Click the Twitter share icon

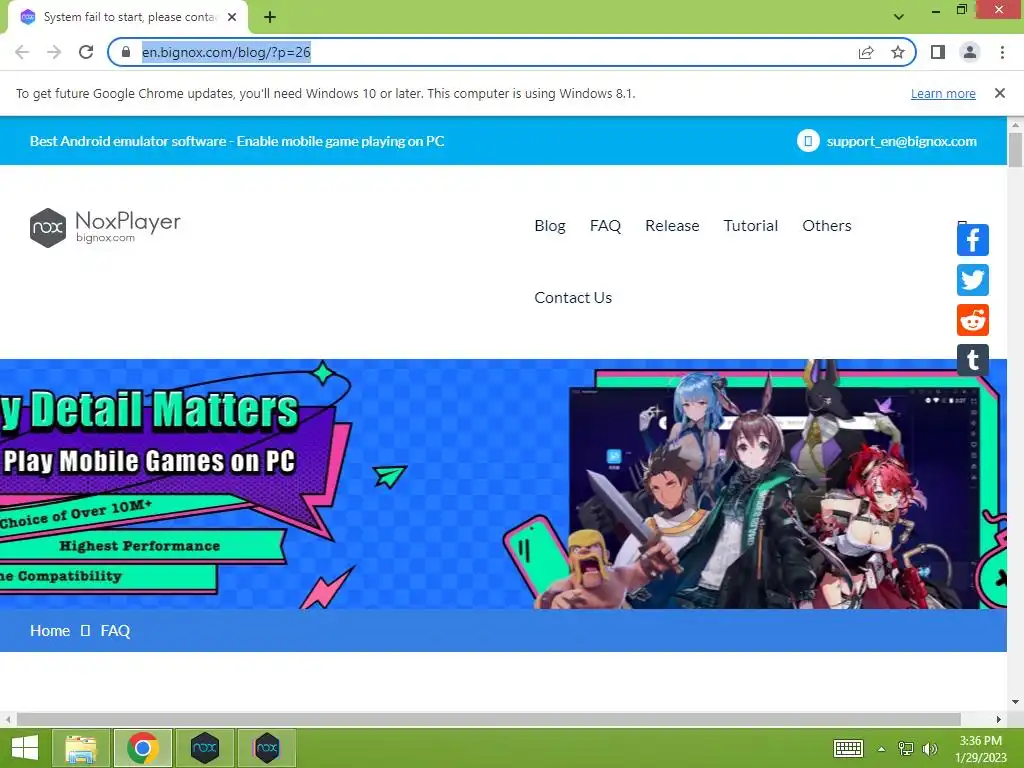(972, 280)
